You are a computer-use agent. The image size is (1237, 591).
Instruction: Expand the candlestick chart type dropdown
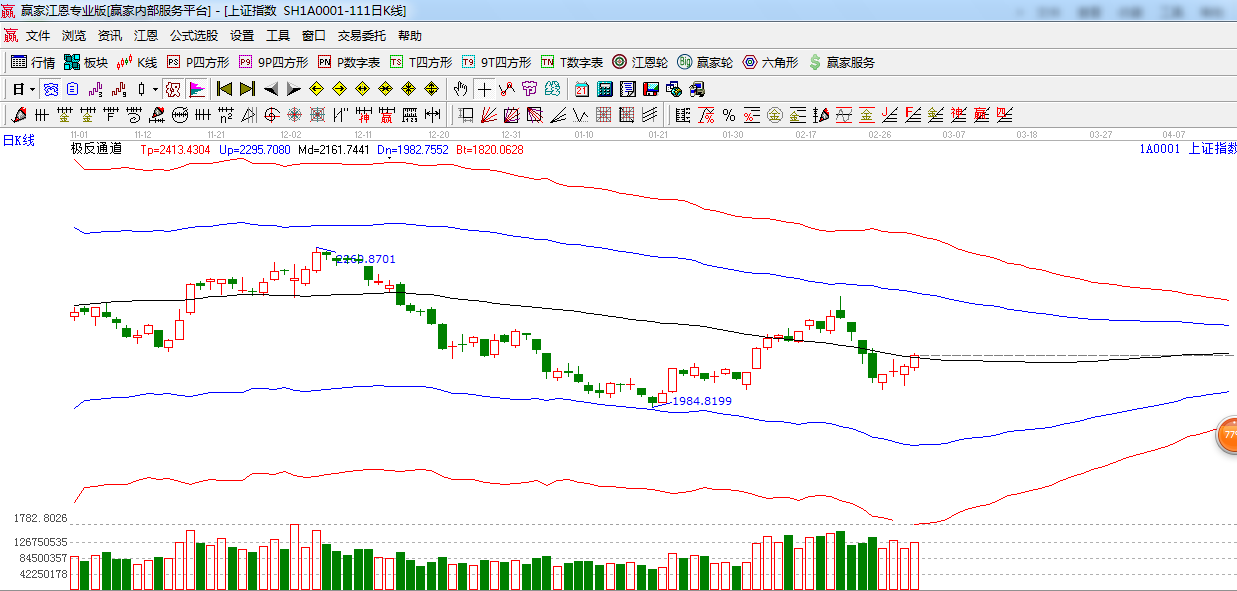(155, 89)
